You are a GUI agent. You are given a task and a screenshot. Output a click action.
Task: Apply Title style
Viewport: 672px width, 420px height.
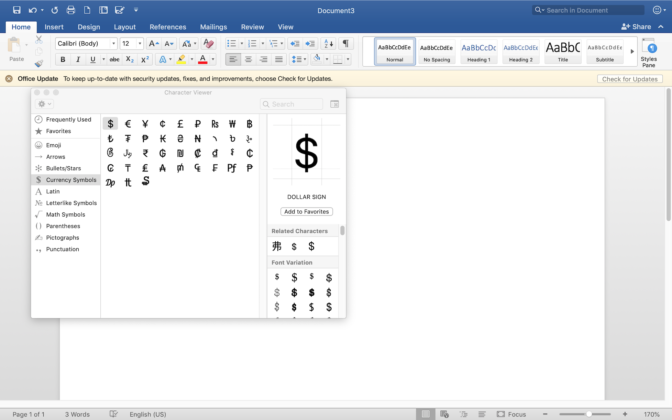563,51
